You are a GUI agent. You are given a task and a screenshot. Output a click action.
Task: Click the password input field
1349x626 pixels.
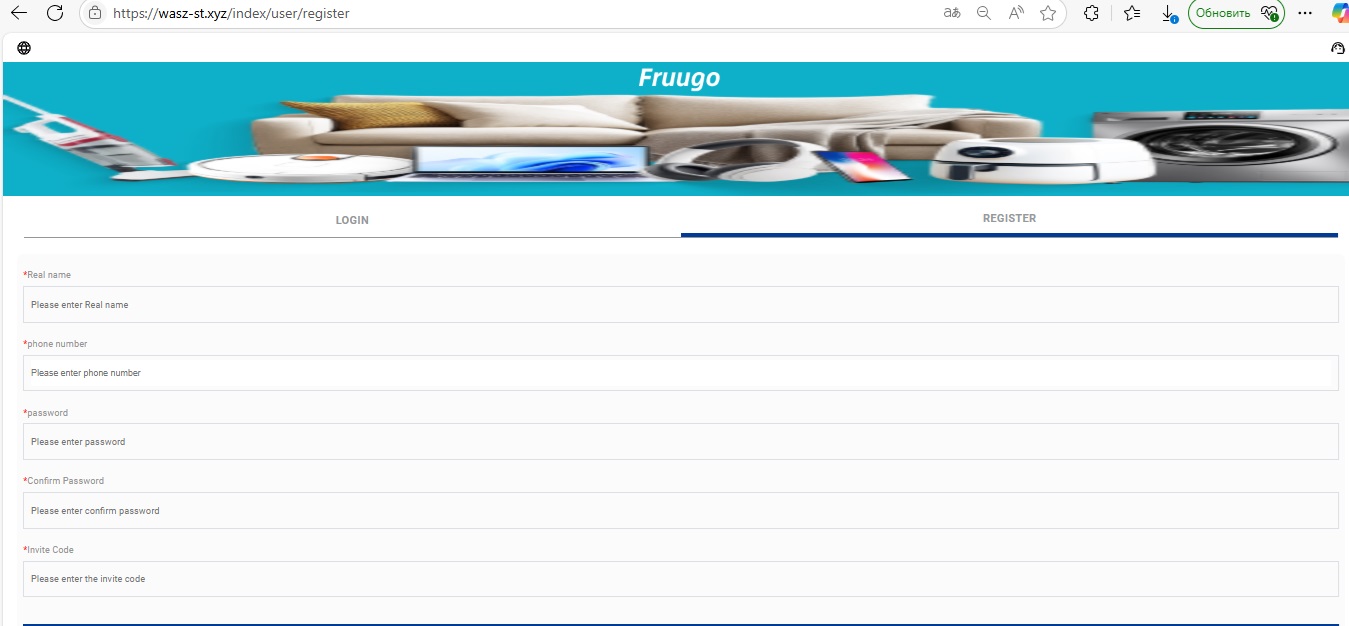point(680,441)
